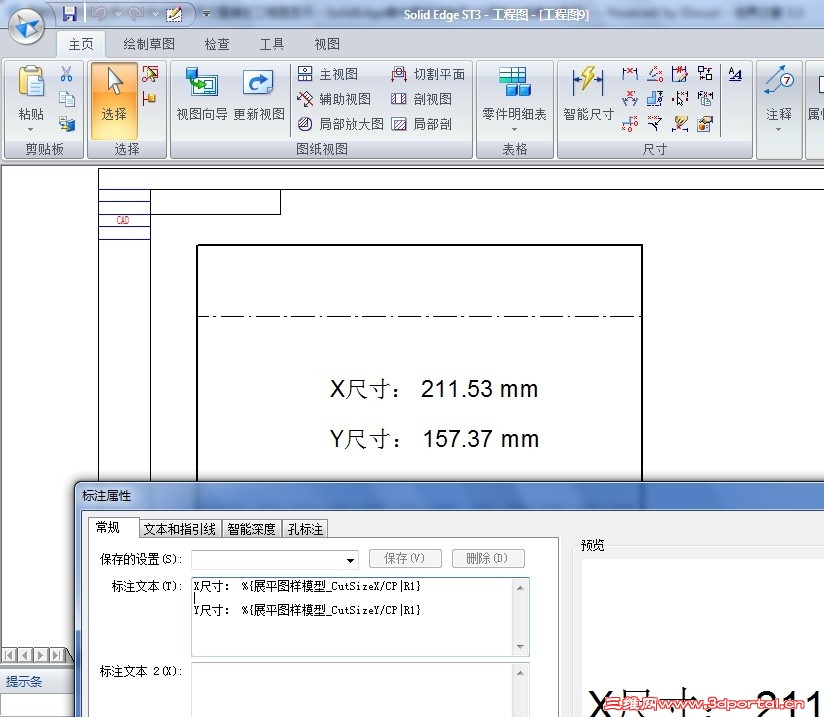This screenshot has width=824, height=717.
Task: Click the text style AA icon
Action: (x=735, y=74)
